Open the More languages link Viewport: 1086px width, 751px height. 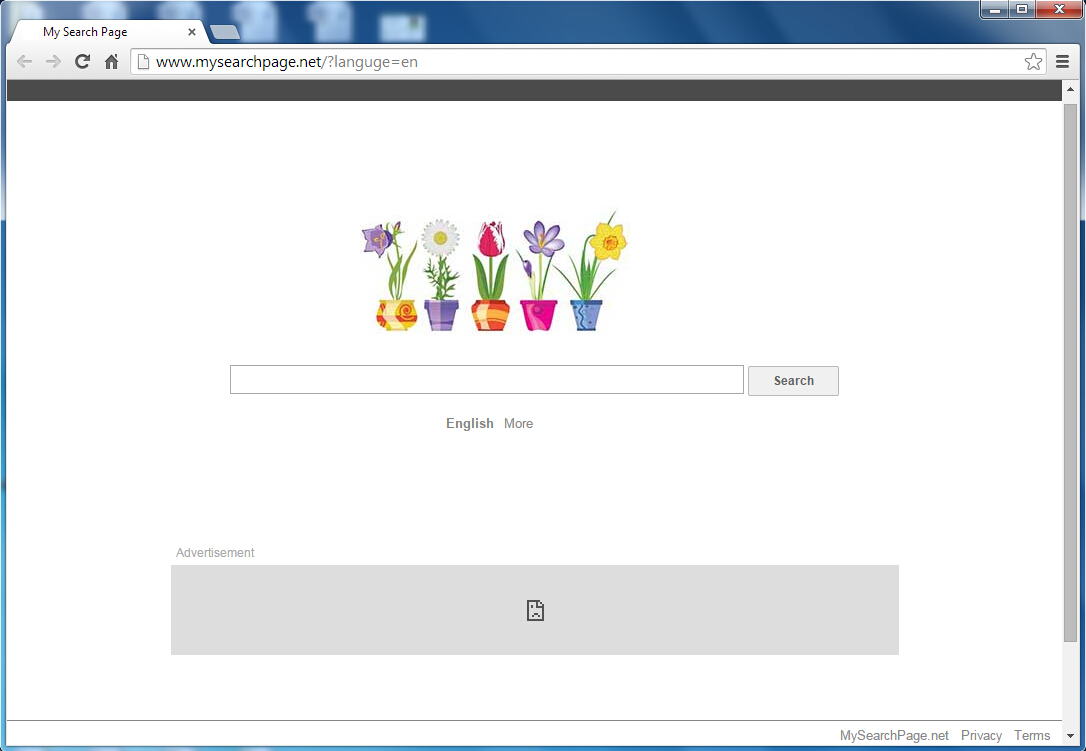pyautogui.click(x=519, y=423)
